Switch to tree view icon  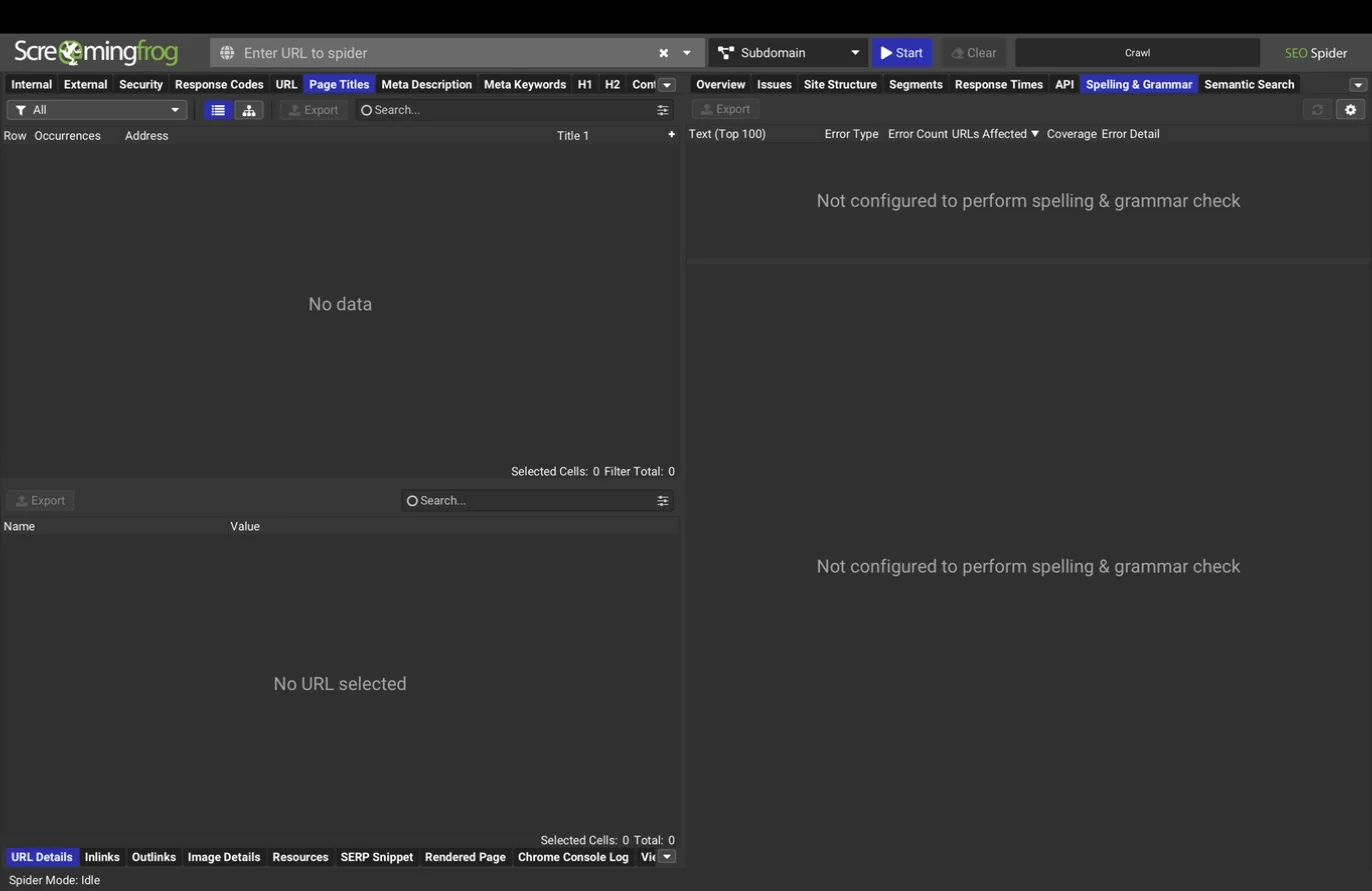[249, 110]
